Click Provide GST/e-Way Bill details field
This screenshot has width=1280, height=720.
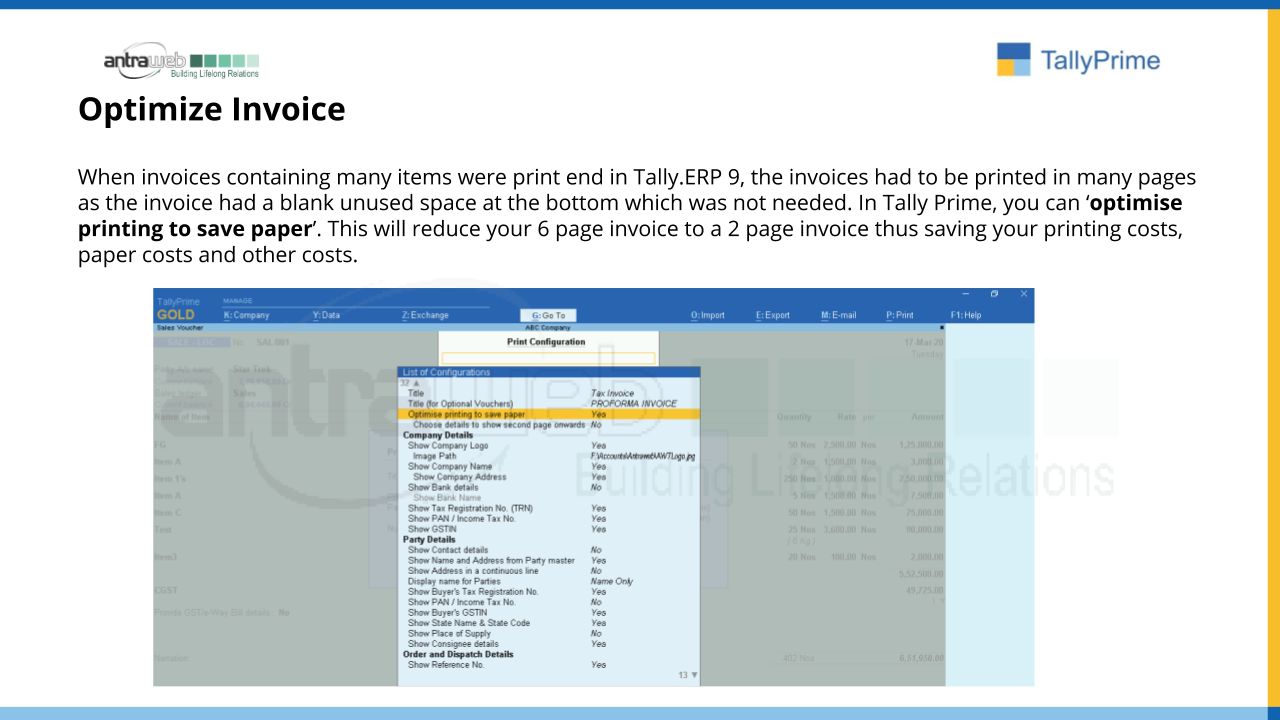[x=222, y=612]
